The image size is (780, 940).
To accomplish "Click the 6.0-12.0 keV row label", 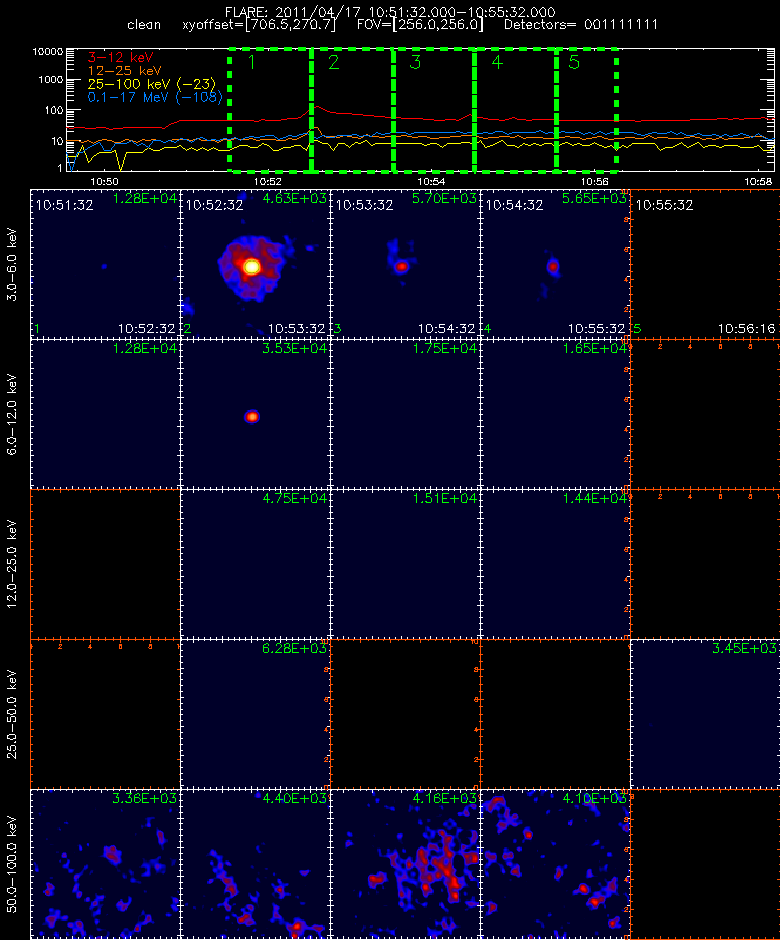I will 12,414.
